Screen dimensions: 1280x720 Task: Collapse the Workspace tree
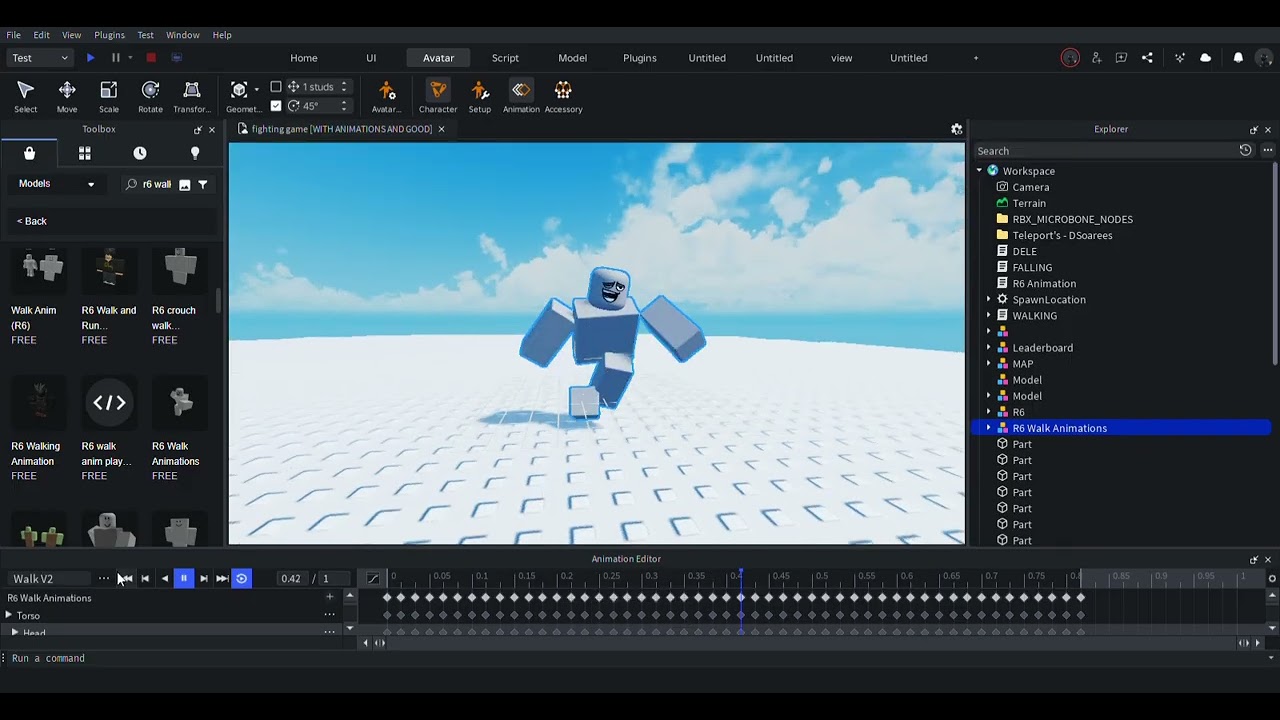tap(980, 171)
